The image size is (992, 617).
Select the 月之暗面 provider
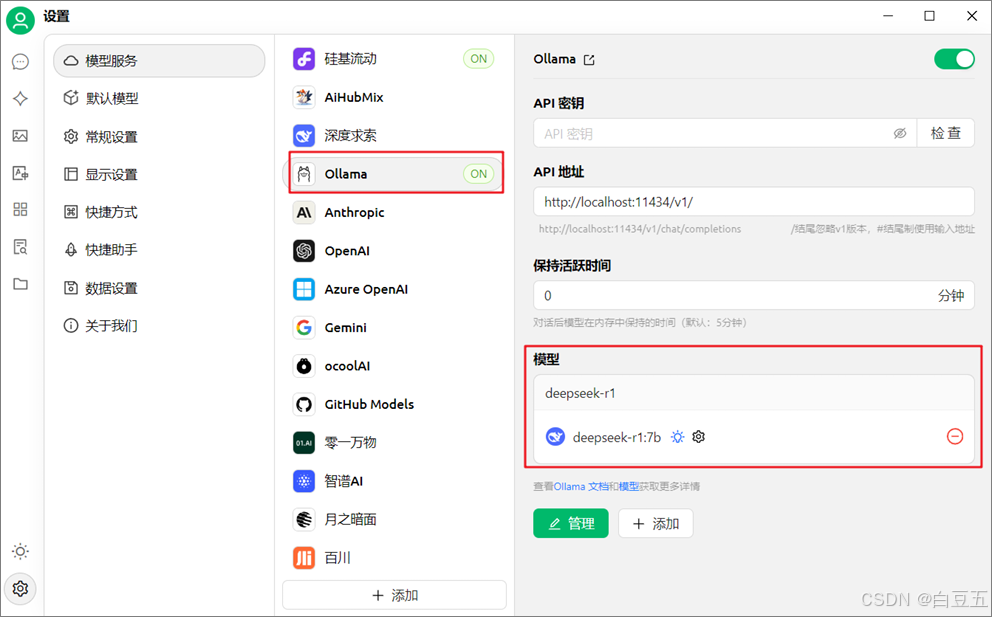point(394,520)
